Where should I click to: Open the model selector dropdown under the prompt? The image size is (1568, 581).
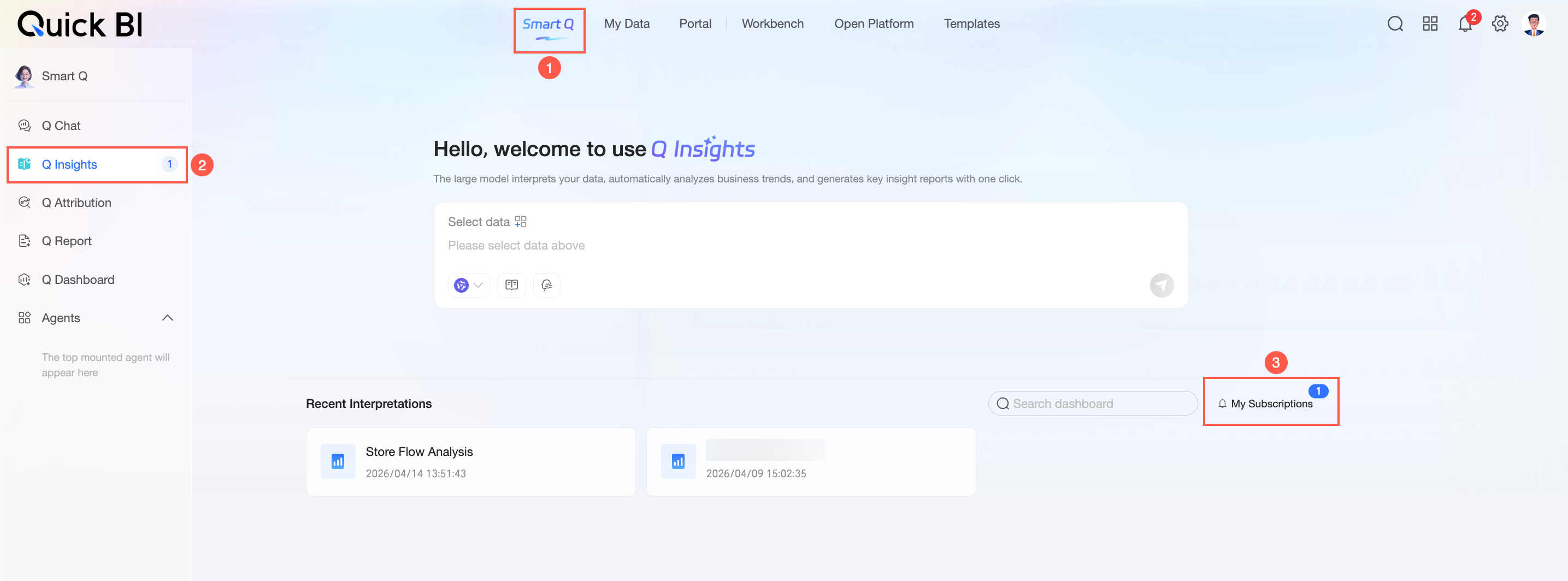469,284
